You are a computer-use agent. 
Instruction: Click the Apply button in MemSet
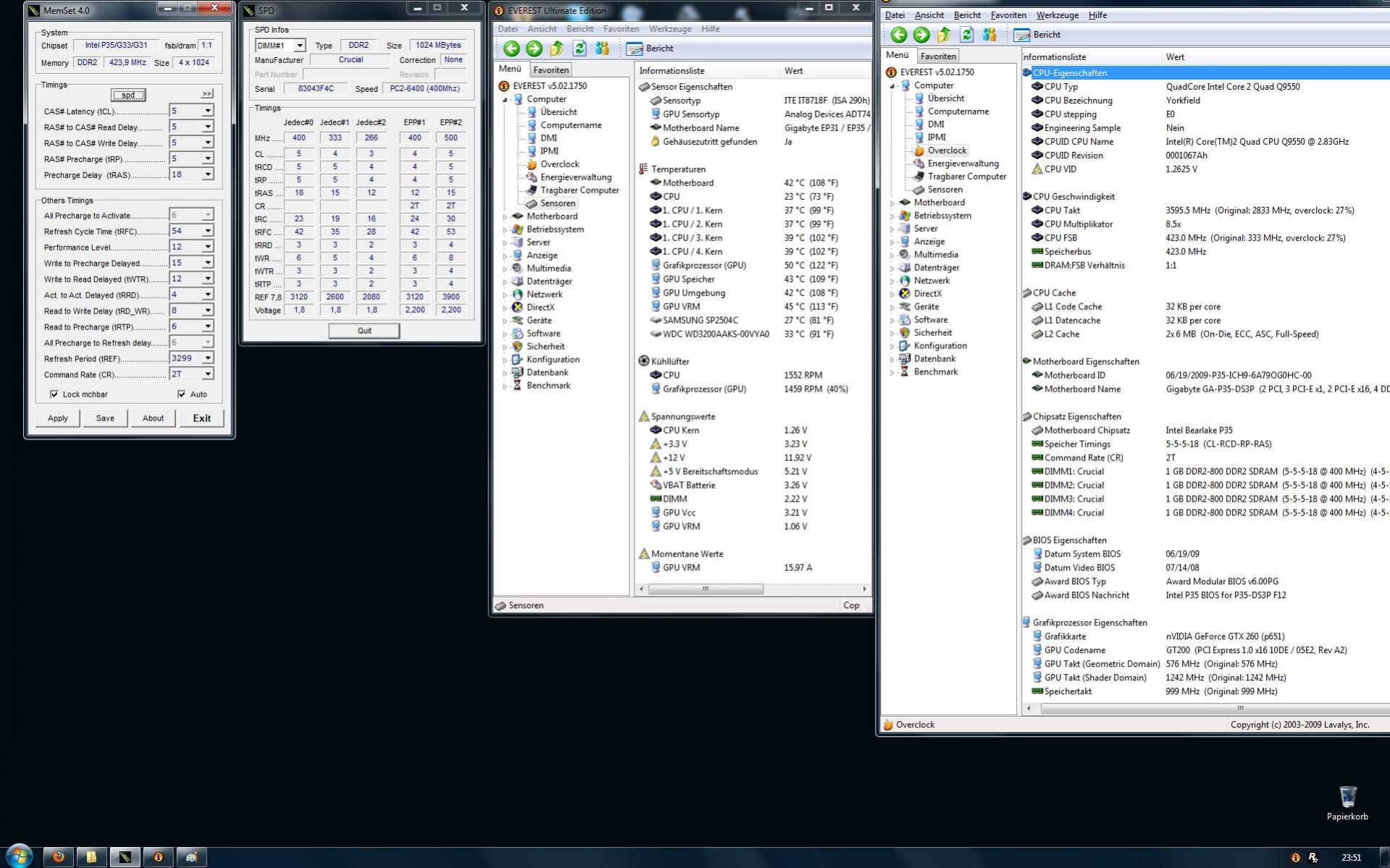click(x=58, y=418)
